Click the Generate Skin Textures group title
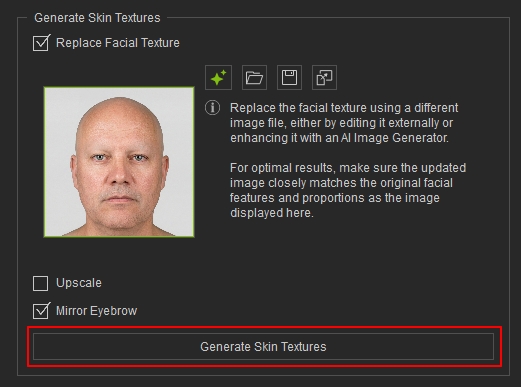This screenshot has height=387, width=521. 97,18
